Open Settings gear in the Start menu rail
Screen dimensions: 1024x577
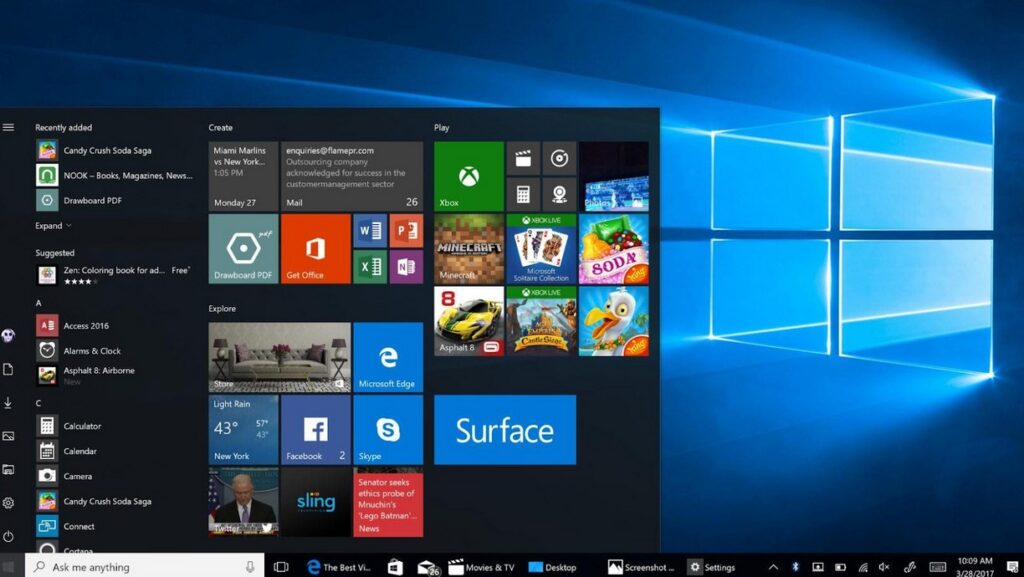click(8, 503)
